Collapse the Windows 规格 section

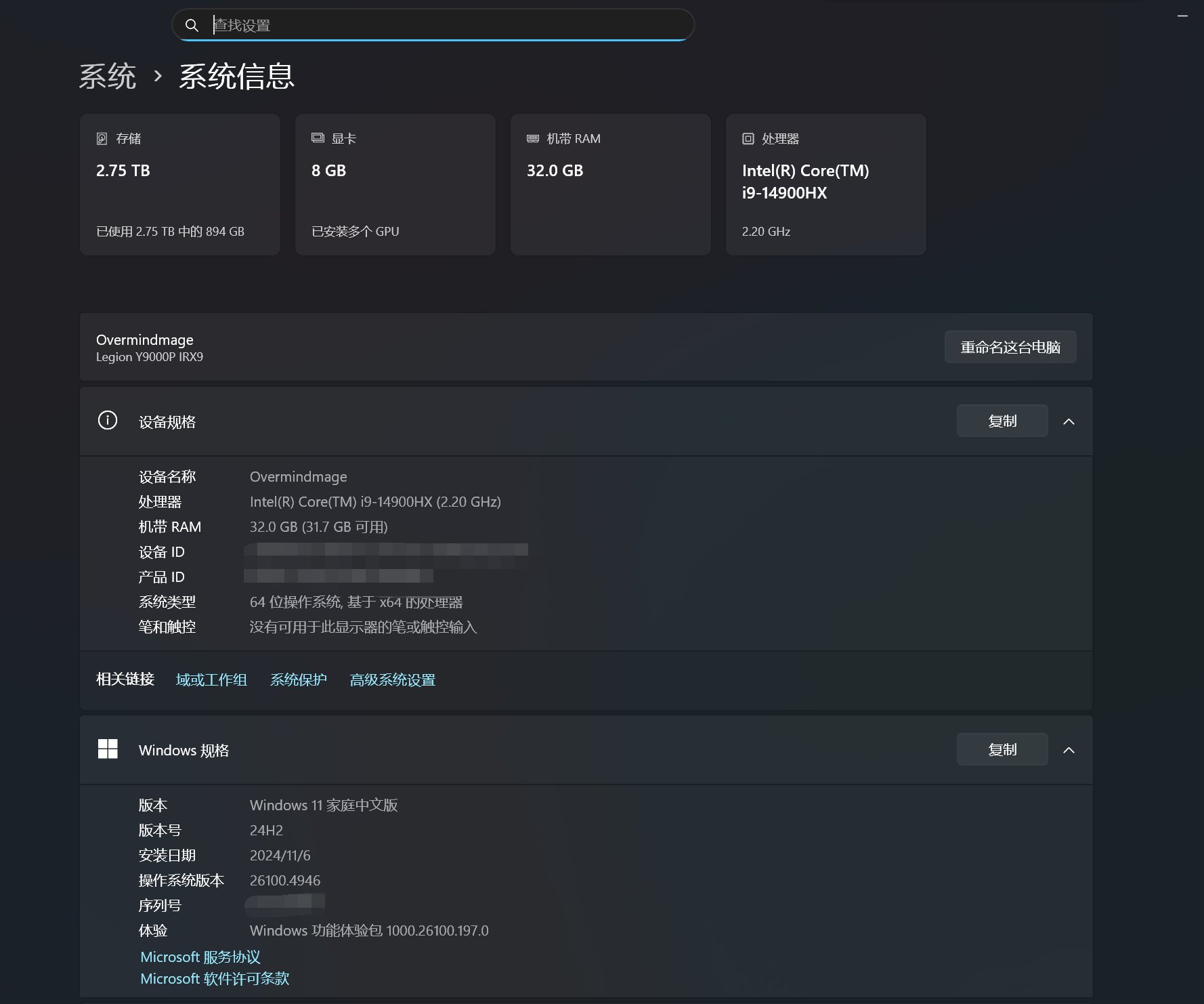pos(1069,750)
